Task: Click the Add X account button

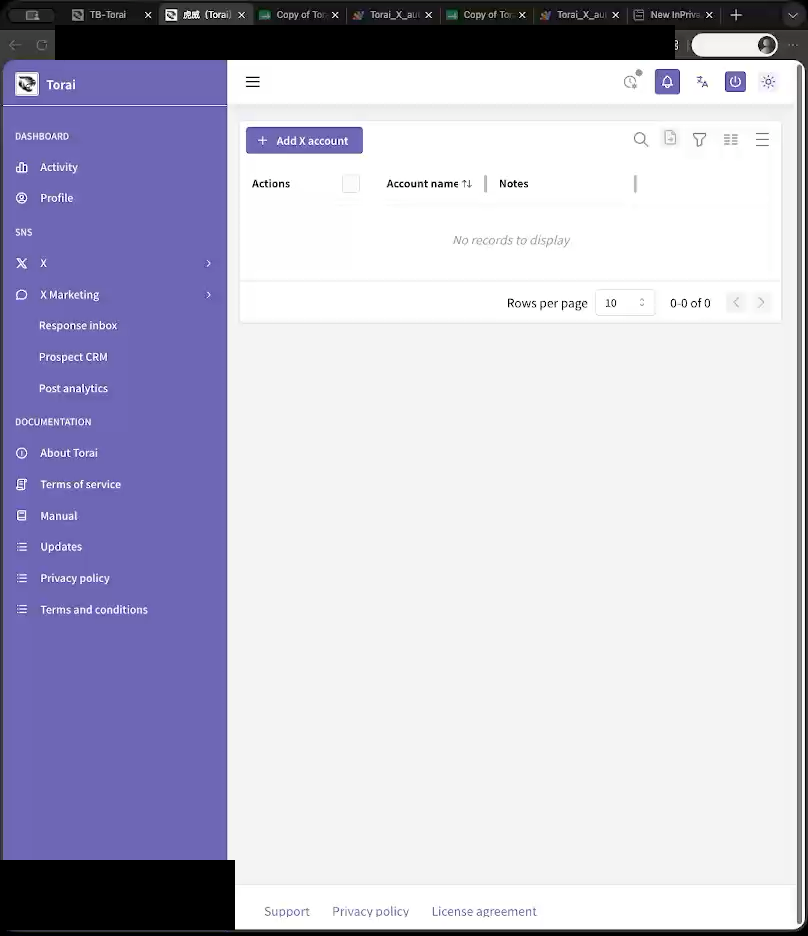Action: click(304, 140)
